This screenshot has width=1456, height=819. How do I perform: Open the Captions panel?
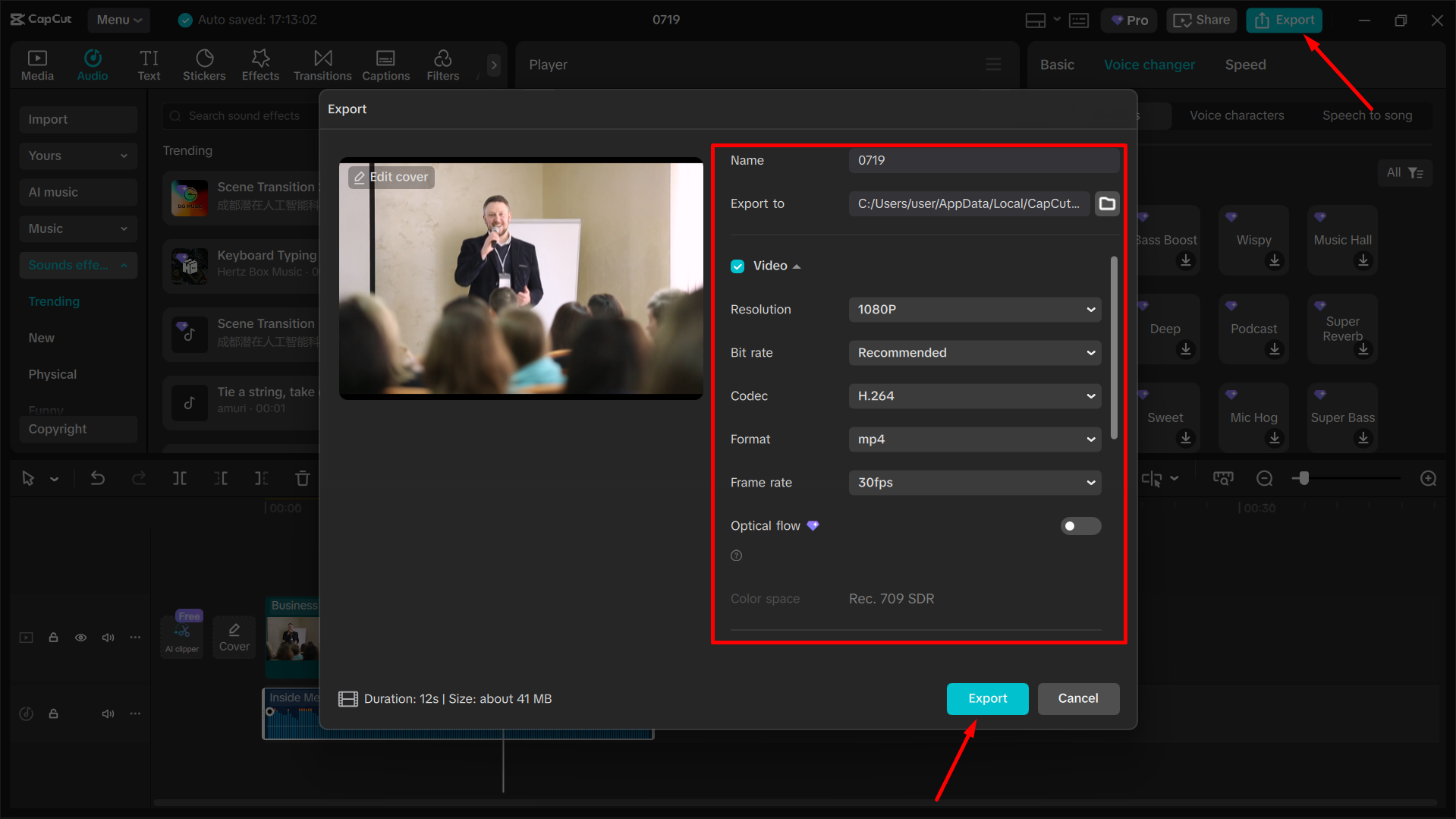(x=385, y=65)
